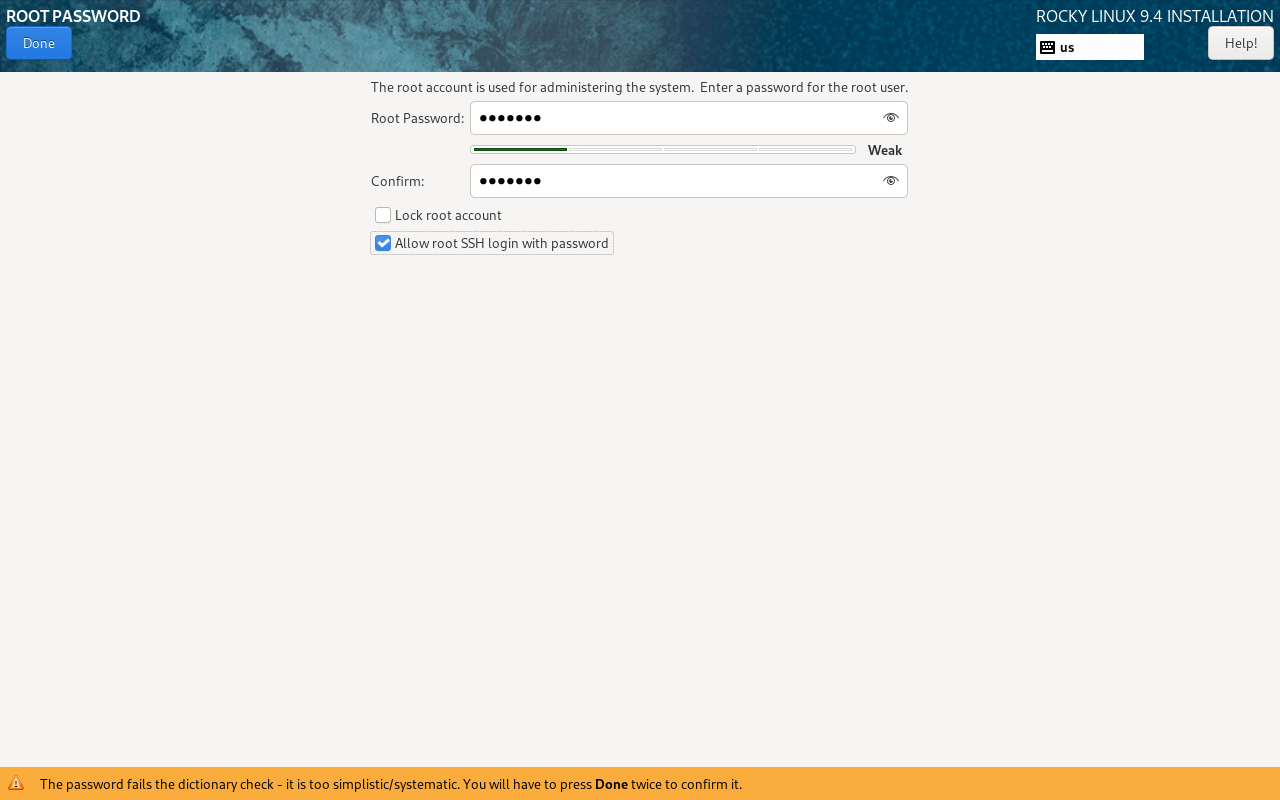The width and height of the screenshot is (1280, 800).
Task: Click the Weak strength label
Action: click(x=884, y=149)
